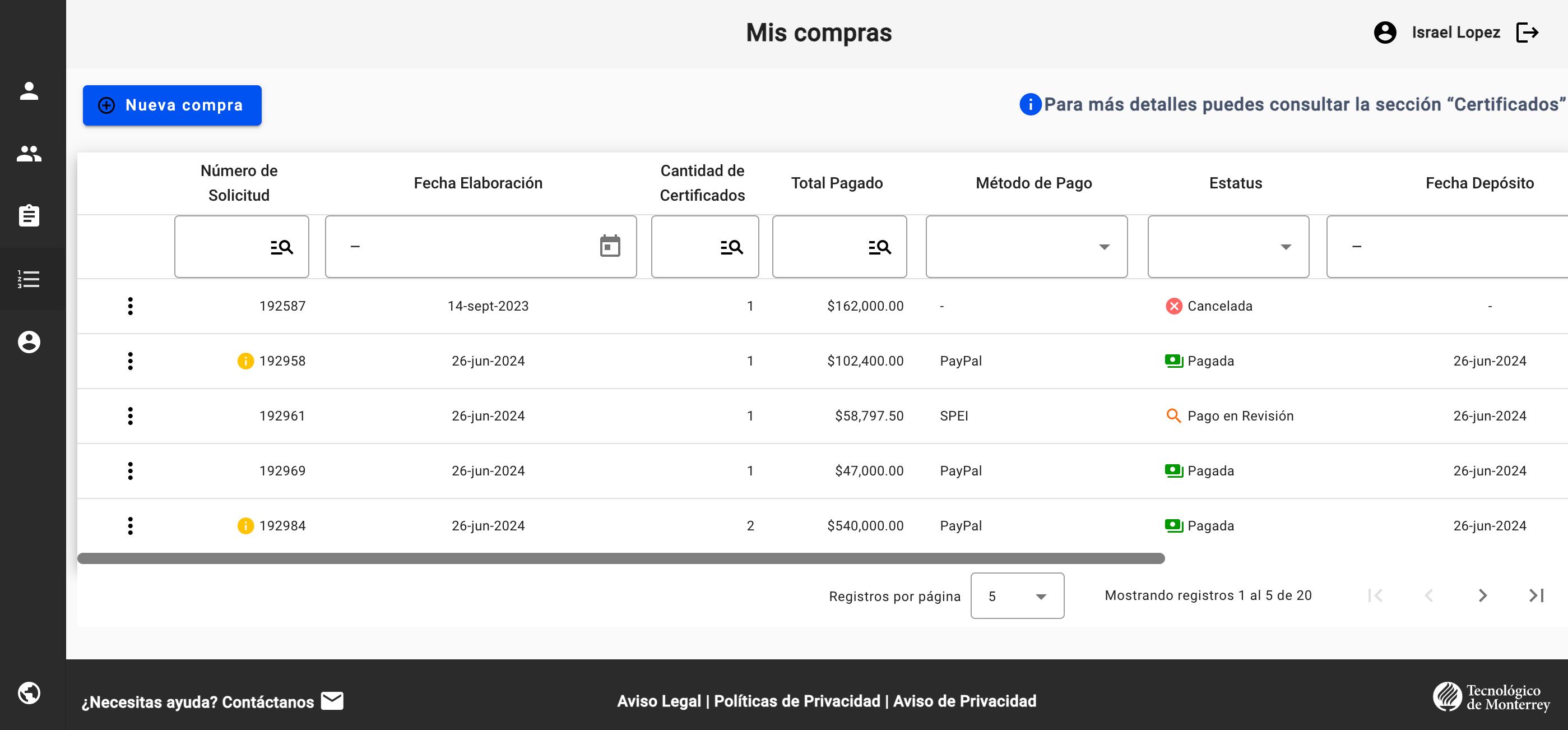
Task: Click the globe language icon
Action: click(x=29, y=693)
